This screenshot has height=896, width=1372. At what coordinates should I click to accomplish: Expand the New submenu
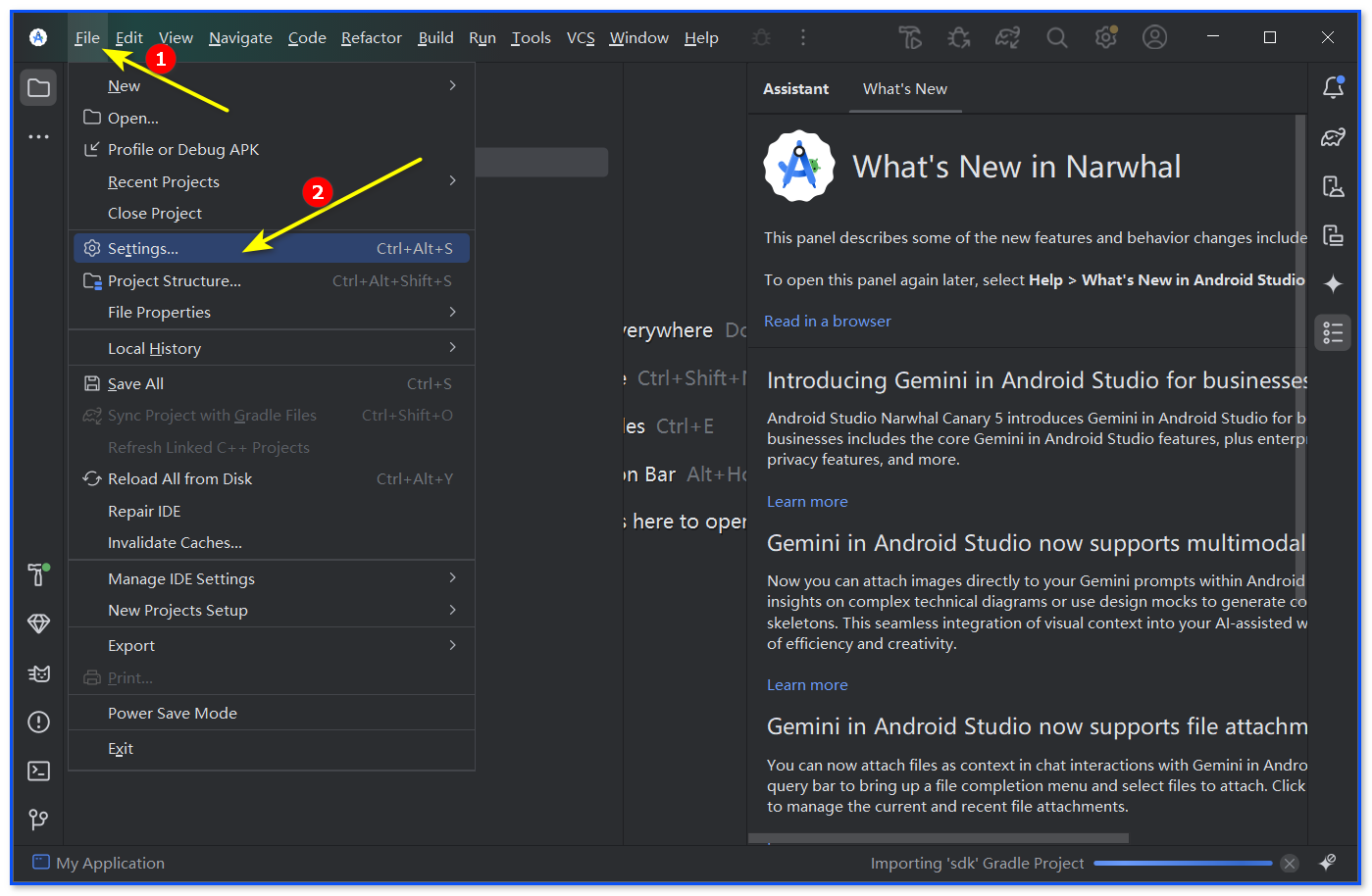(x=272, y=86)
